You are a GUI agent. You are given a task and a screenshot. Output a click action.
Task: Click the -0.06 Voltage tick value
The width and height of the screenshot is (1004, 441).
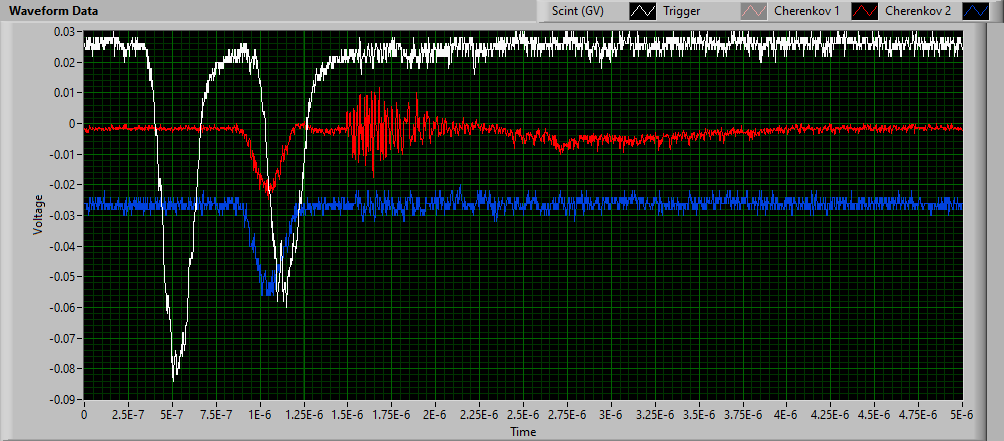click(65, 307)
